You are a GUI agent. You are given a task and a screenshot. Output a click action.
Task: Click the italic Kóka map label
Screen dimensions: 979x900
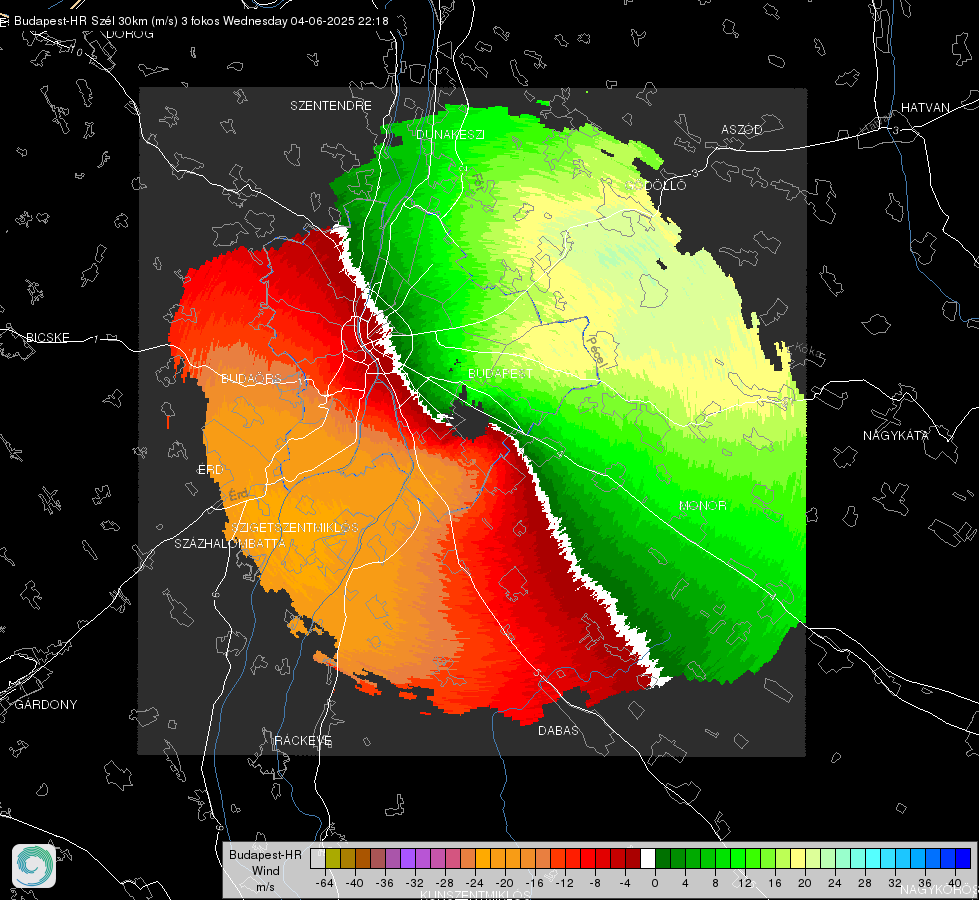tap(810, 351)
